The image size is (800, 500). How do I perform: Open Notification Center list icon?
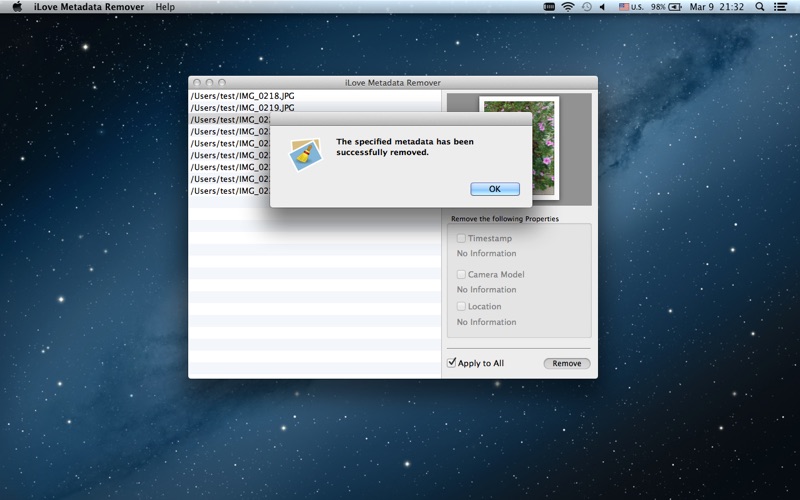780,7
